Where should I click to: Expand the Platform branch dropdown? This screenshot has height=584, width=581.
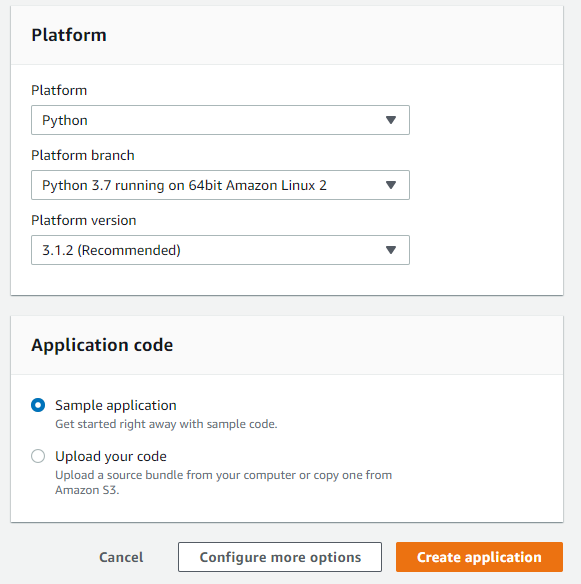coord(220,185)
